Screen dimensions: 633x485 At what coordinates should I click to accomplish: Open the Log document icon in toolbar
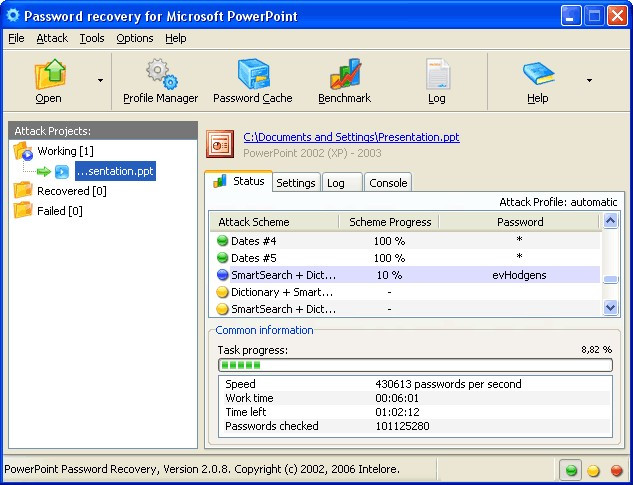click(437, 74)
